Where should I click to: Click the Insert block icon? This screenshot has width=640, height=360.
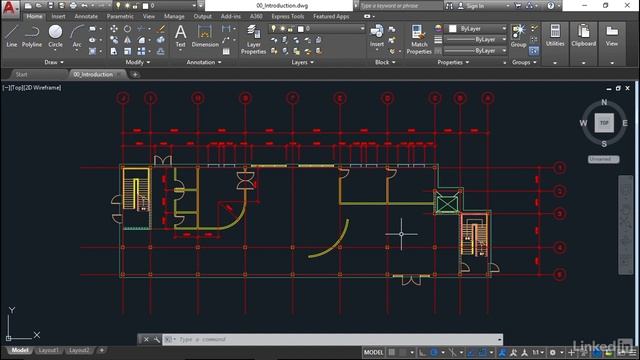point(376,35)
